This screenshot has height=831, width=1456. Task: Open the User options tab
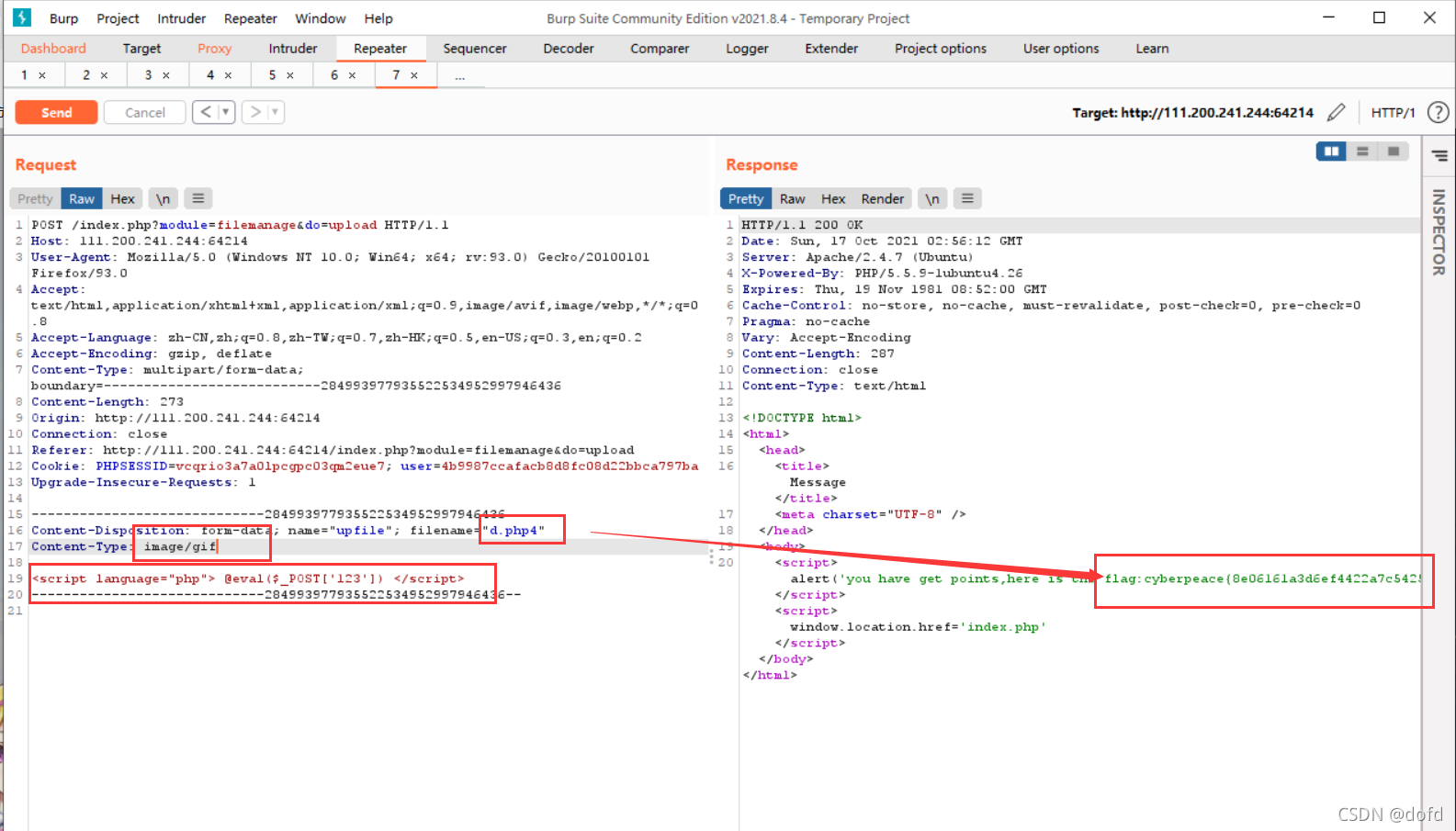(1061, 49)
